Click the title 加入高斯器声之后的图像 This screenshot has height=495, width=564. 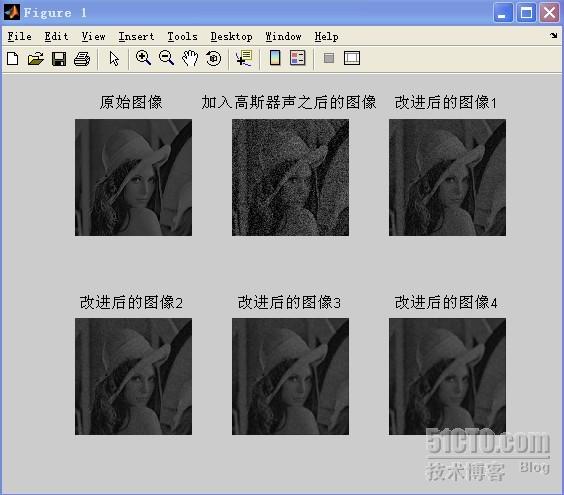[289, 102]
